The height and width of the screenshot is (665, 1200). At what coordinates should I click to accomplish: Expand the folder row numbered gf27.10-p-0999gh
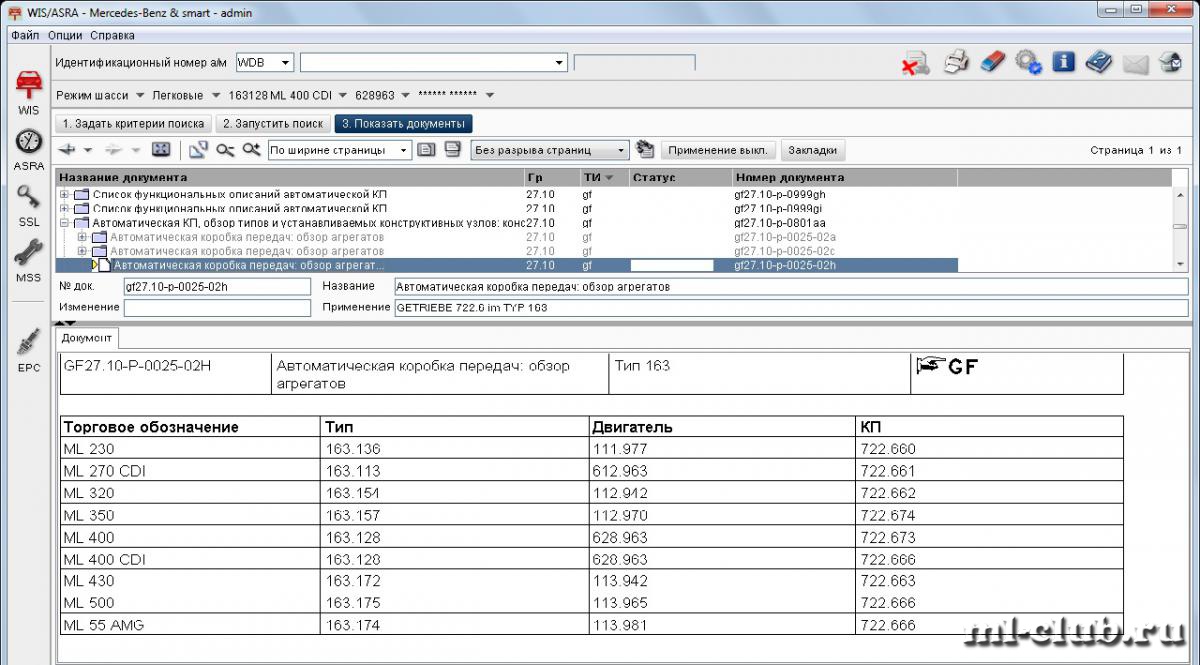[x=65, y=194]
